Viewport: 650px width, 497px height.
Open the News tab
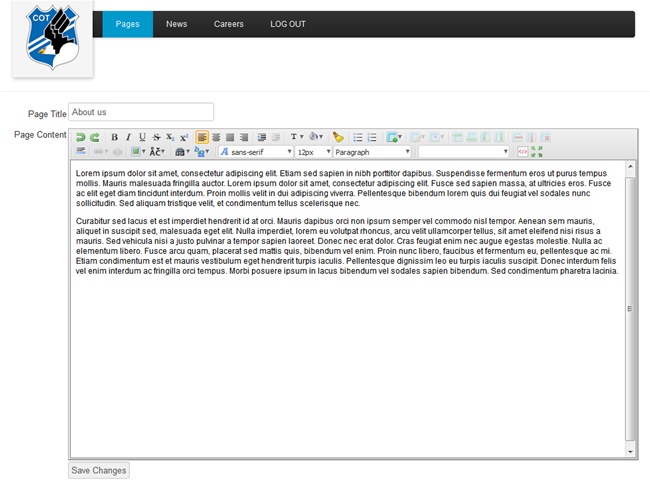pyautogui.click(x=177, y=24)
